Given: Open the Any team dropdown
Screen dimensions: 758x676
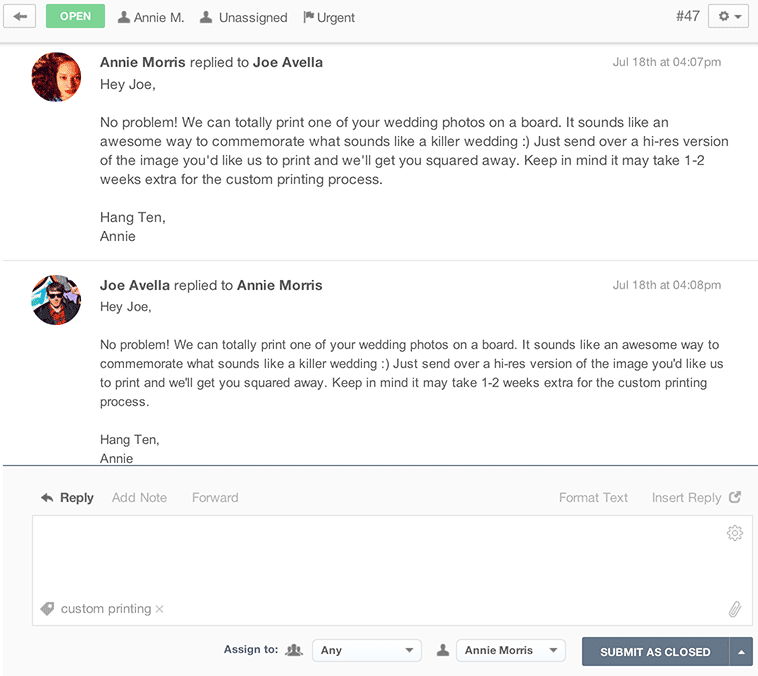Looking at the screenshot, I should 366,650.
